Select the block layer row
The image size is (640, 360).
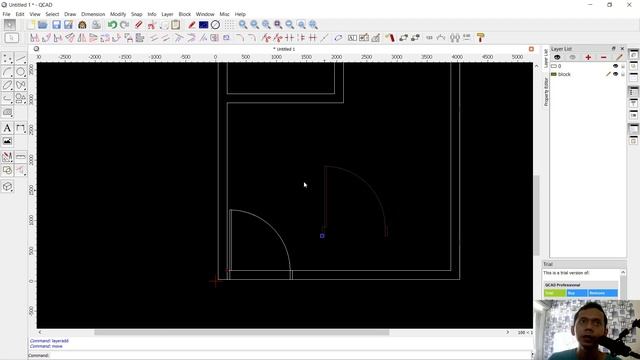pyautogui.click(x=588, y=74)
